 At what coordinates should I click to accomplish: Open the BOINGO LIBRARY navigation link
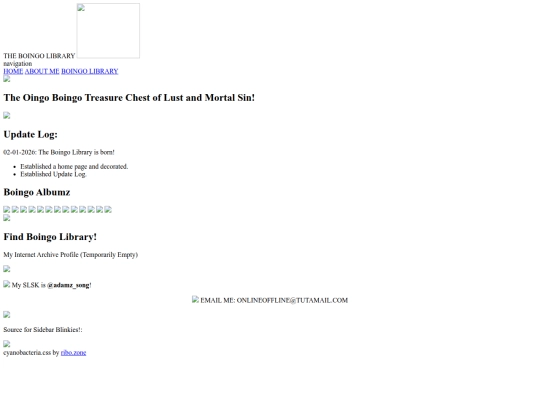pyautogui.click(x=90, y=71)
